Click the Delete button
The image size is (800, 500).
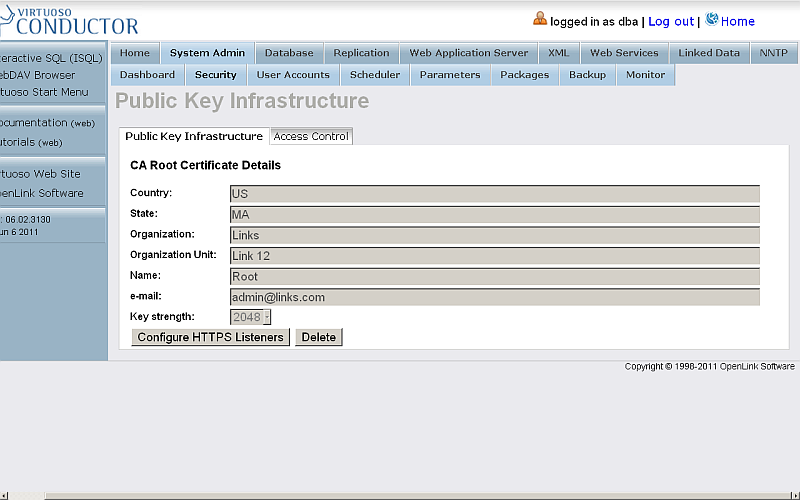[x=319, y=337]
